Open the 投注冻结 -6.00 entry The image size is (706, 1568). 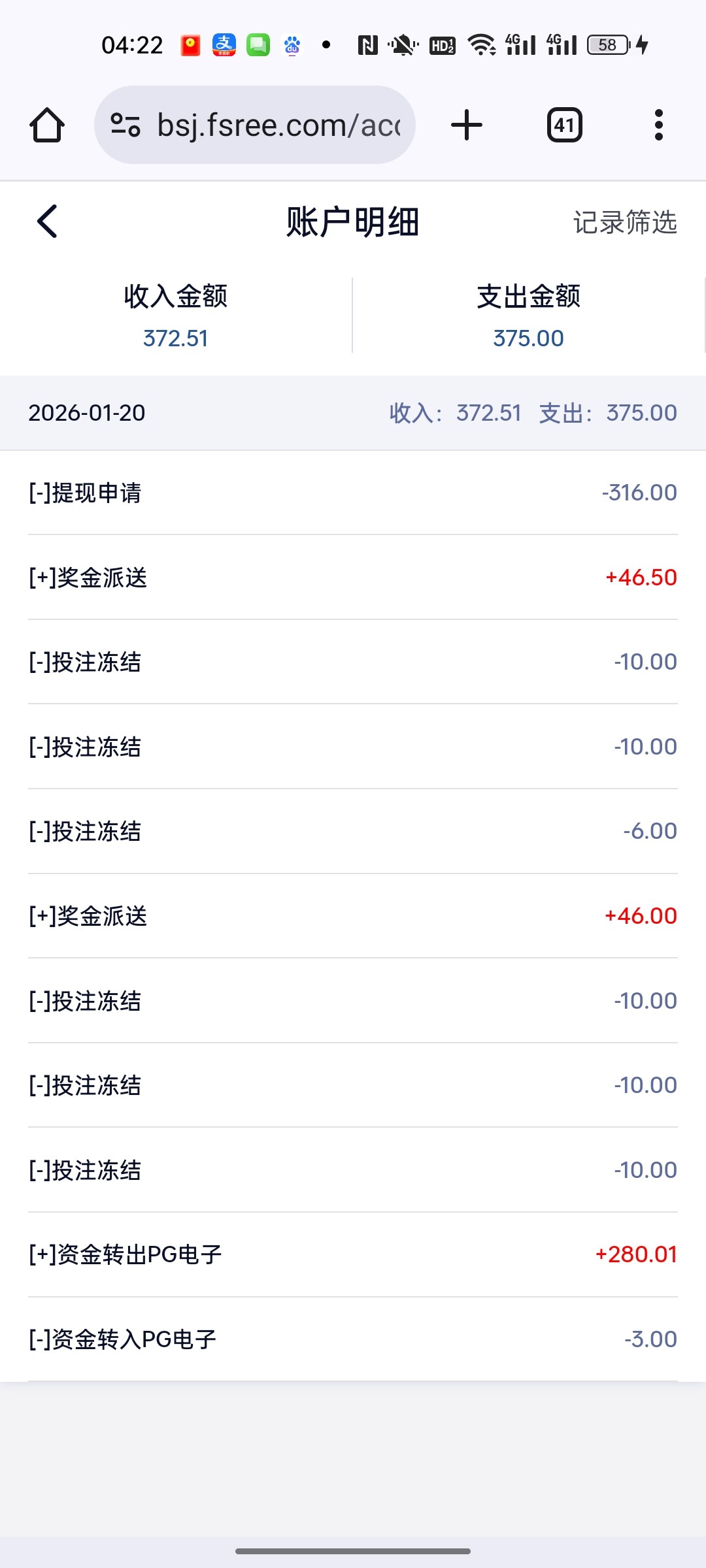click(353, 831)
